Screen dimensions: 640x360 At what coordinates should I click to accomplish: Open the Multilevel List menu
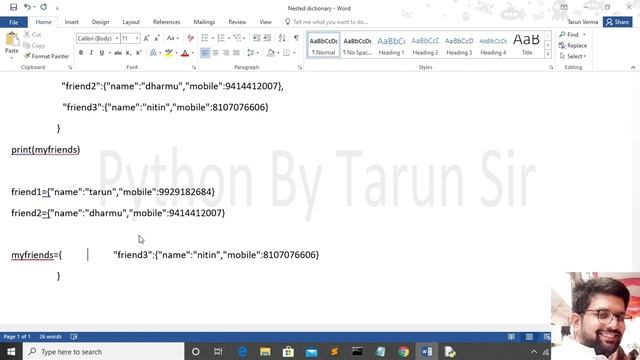point(239,38)
